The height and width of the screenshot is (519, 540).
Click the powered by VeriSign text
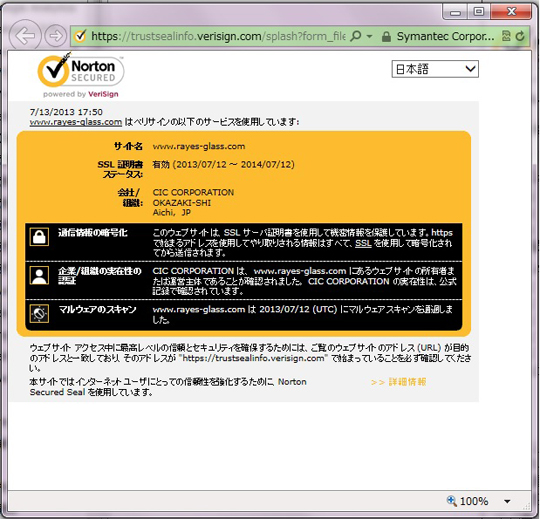81,94
